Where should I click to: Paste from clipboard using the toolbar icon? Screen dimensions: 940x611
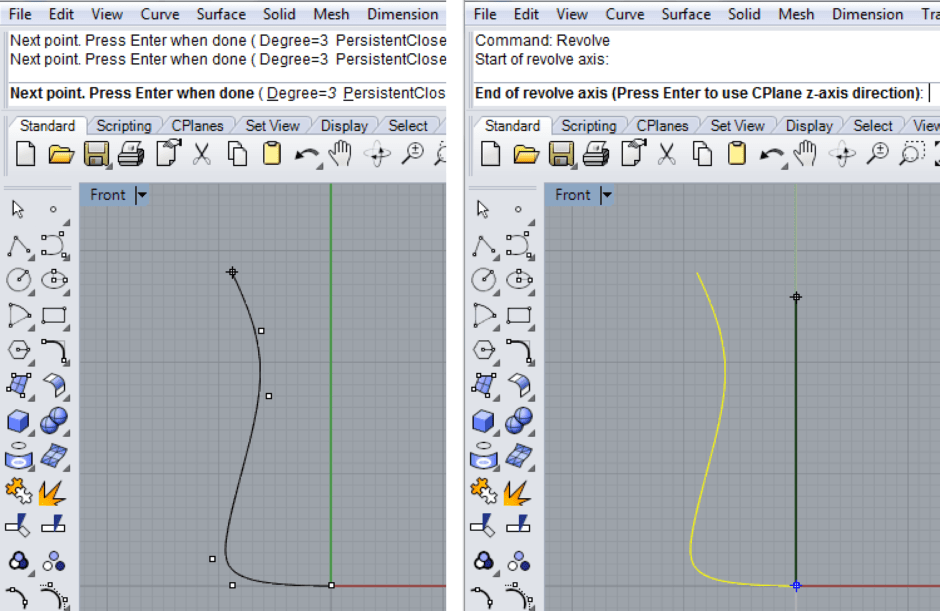(x=270, y=152)
